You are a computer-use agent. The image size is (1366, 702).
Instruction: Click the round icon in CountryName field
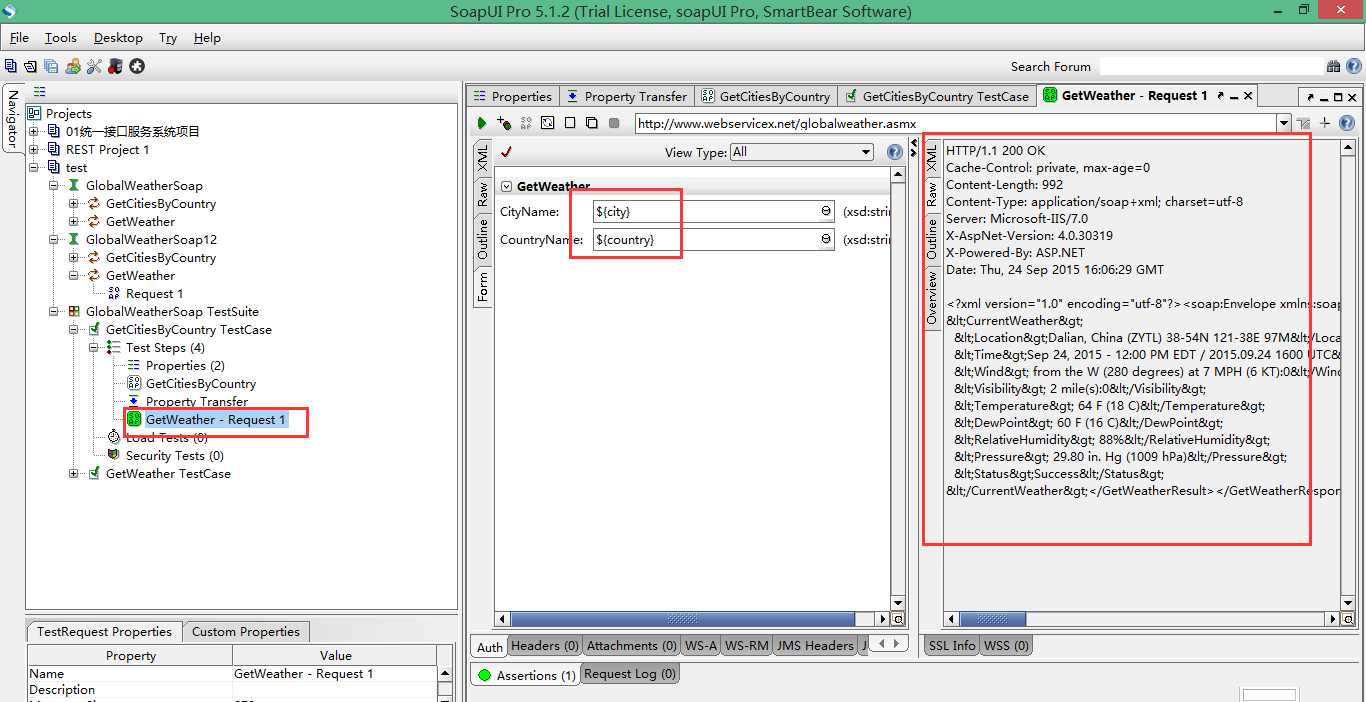826,240
